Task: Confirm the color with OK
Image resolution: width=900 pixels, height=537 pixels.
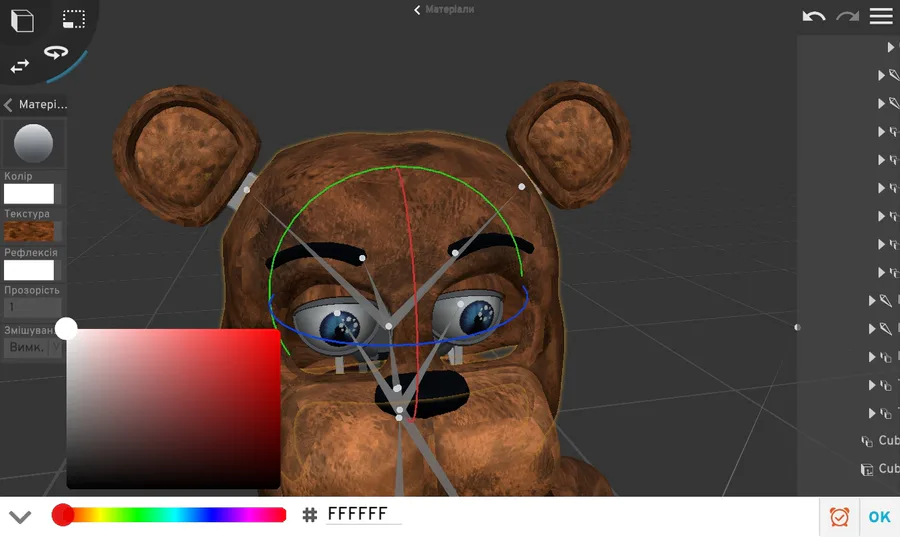Action: [x=879, y=517]
